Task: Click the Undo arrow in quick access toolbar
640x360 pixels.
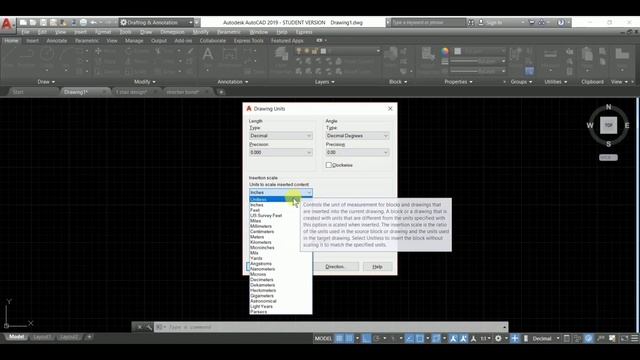Action: click(x=93, y=22)
